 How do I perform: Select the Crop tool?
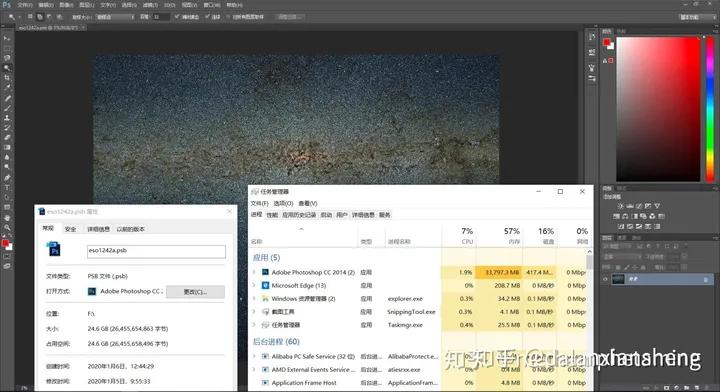click(x=6, y=78)
